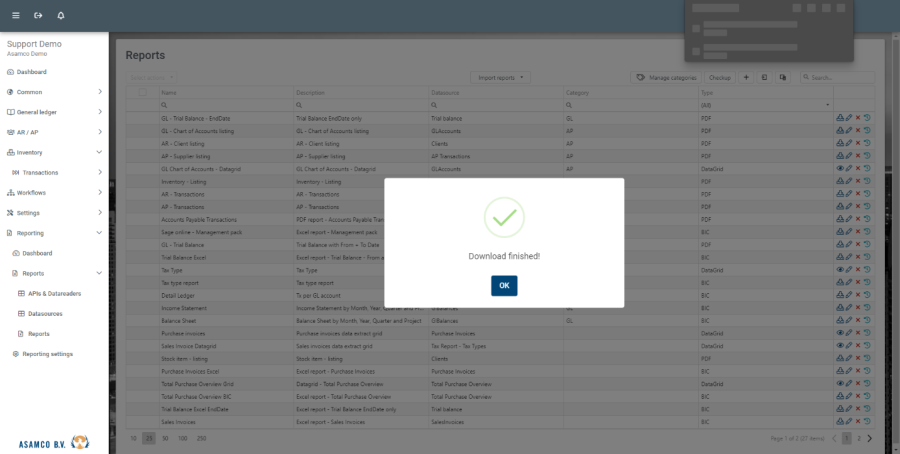Click the download icon for GL - Trial Balance - EndDate
The height and width of the screenshot is (454, 900).
pos(840,118)
